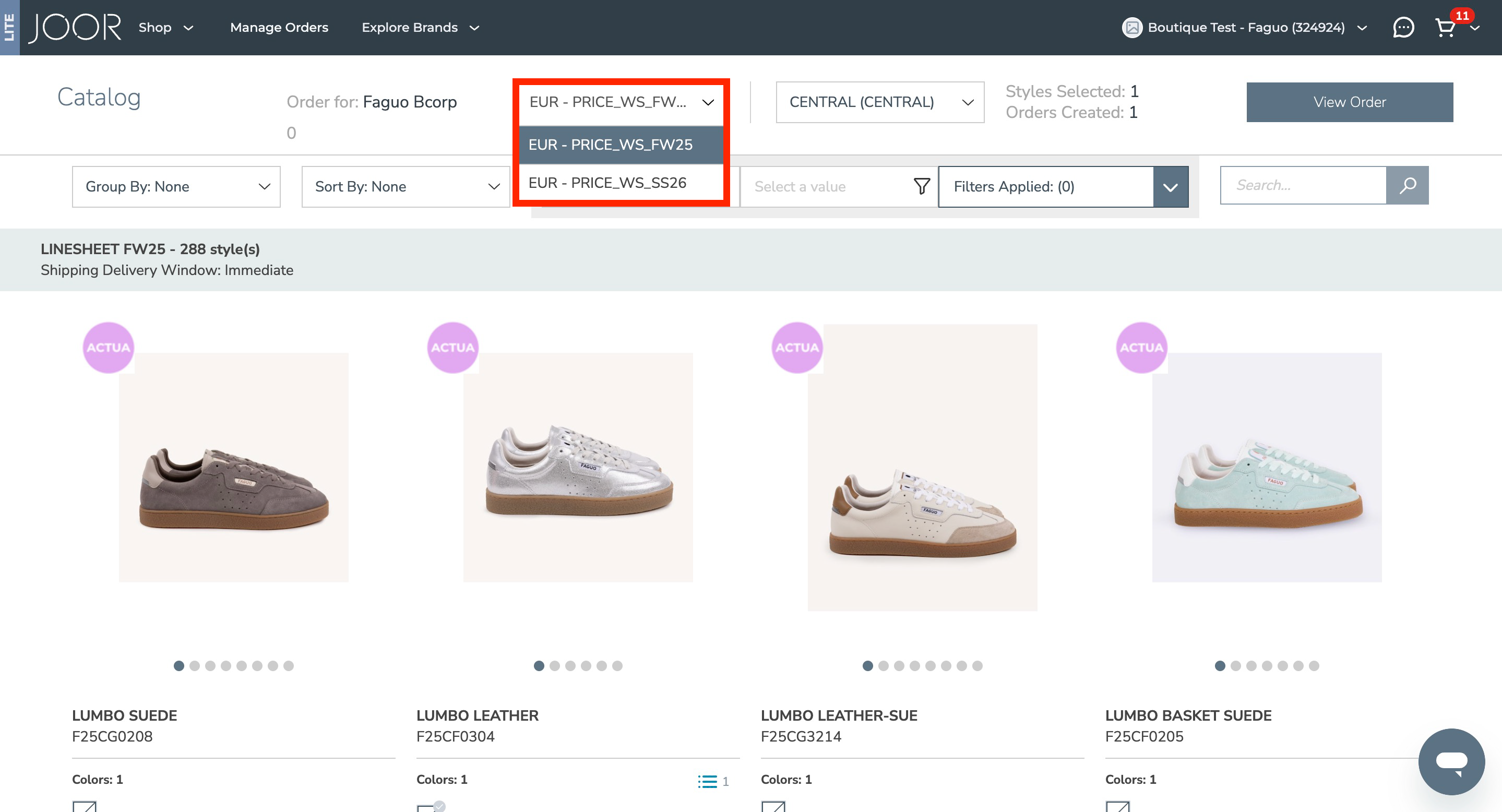Select the Lumbo Leather-Sue color swatch
1502x812 pixels.
[x=773, y=806]
